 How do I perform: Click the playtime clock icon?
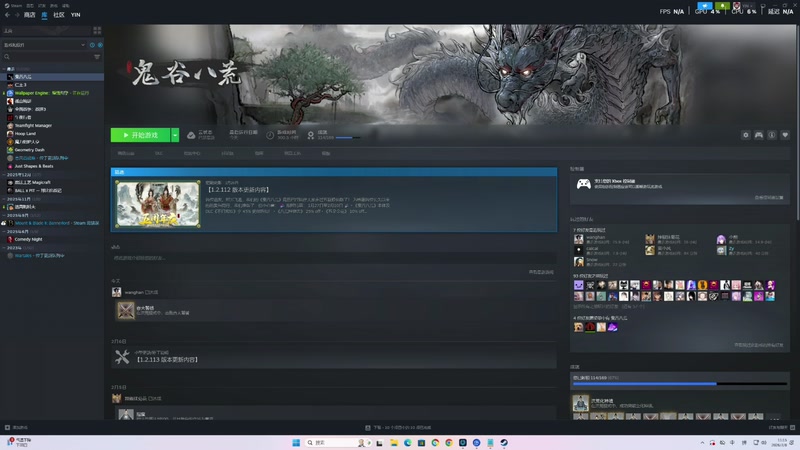pos(270,135)
